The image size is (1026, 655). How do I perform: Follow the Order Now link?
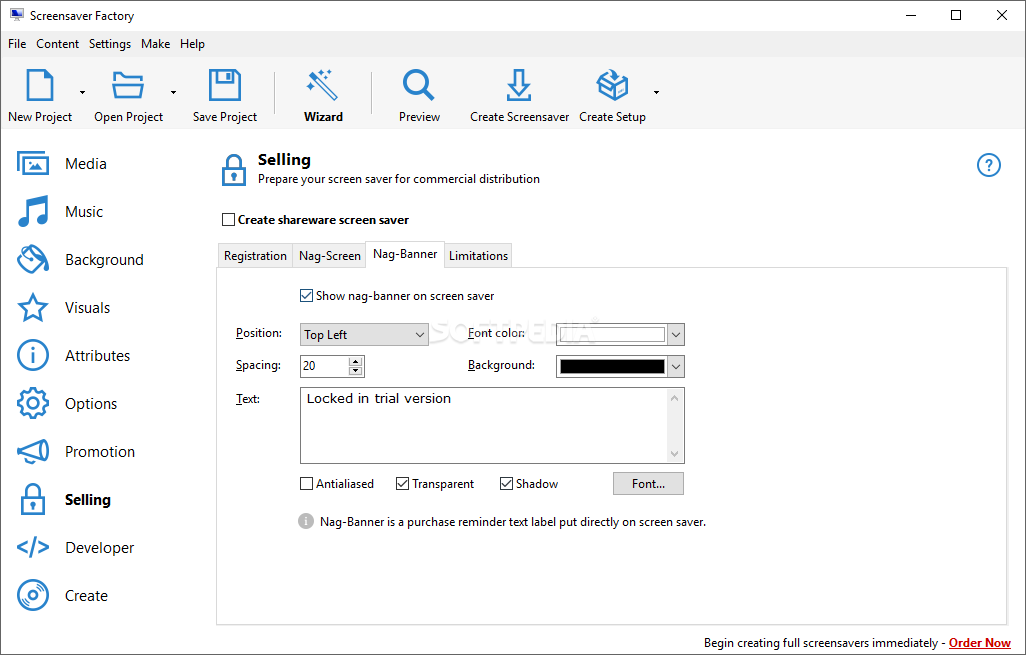tap(980, 643)
